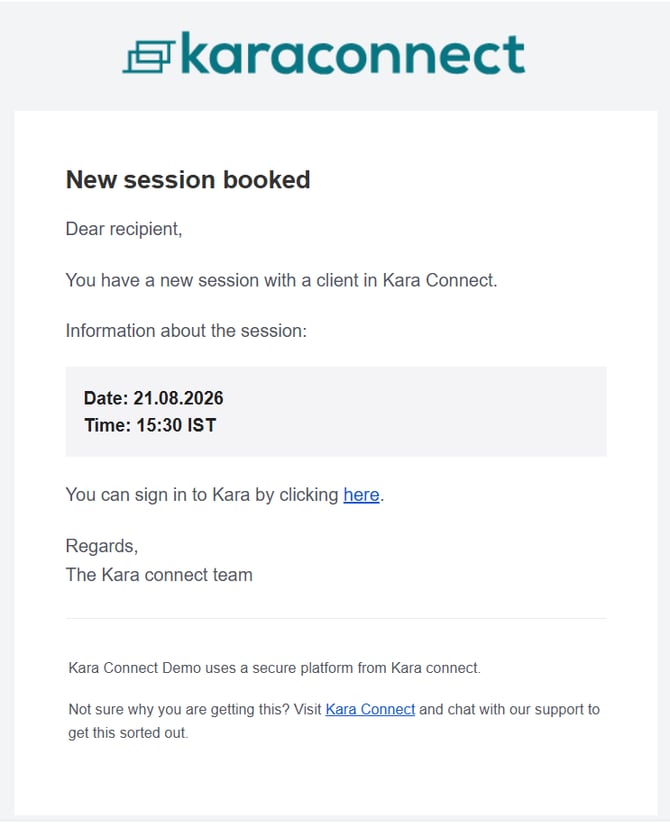
Task: Click empty area of gray session details box
Action: (422, 411)
